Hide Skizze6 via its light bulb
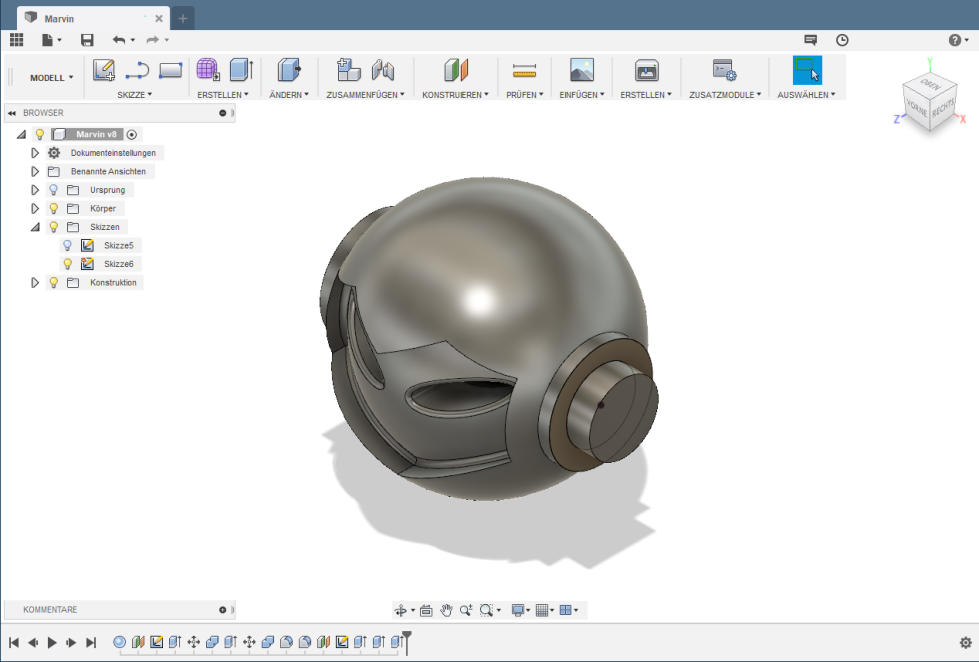 [x=67, y=264]
